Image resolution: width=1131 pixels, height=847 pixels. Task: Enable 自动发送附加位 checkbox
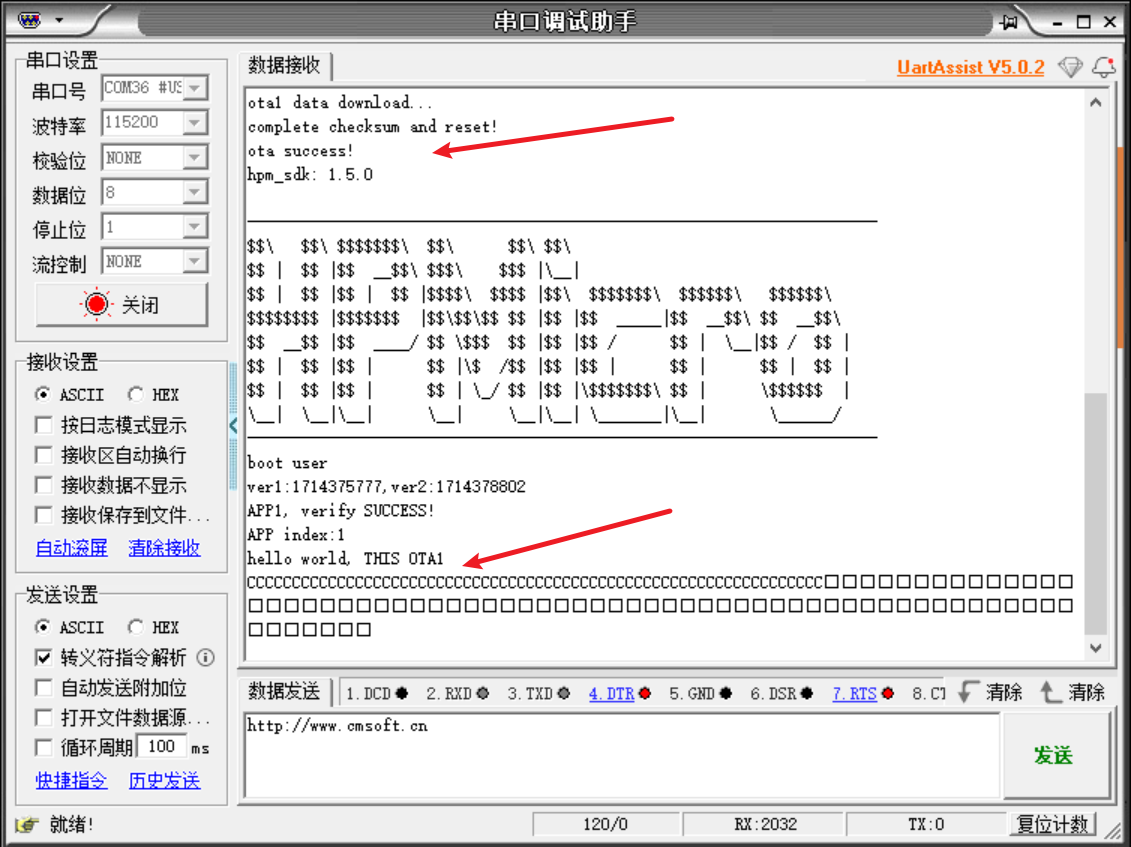pyautogui.click(x=44, y=688)
